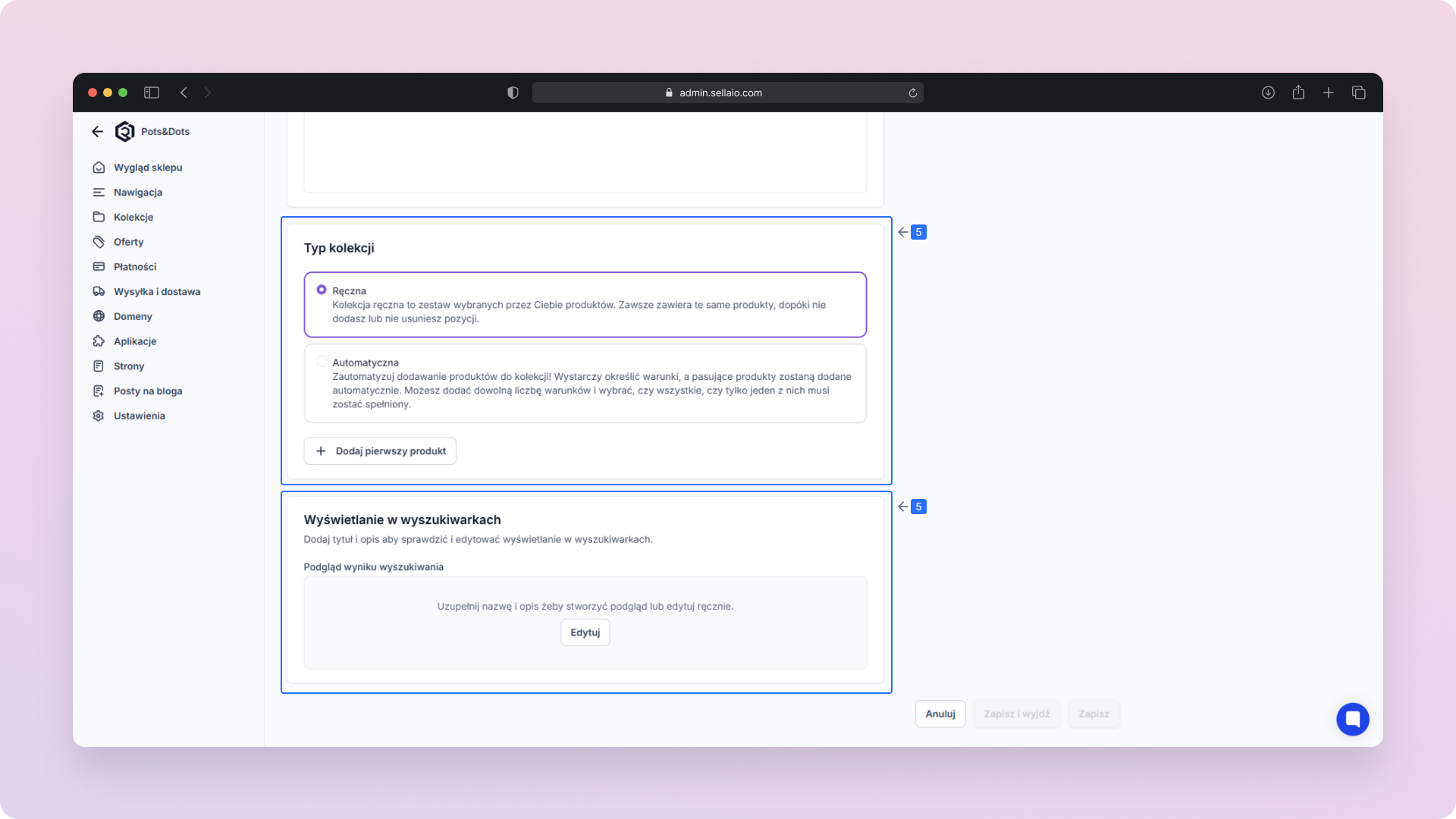Click the Nawigacja lines icon

tap(99, 193)
